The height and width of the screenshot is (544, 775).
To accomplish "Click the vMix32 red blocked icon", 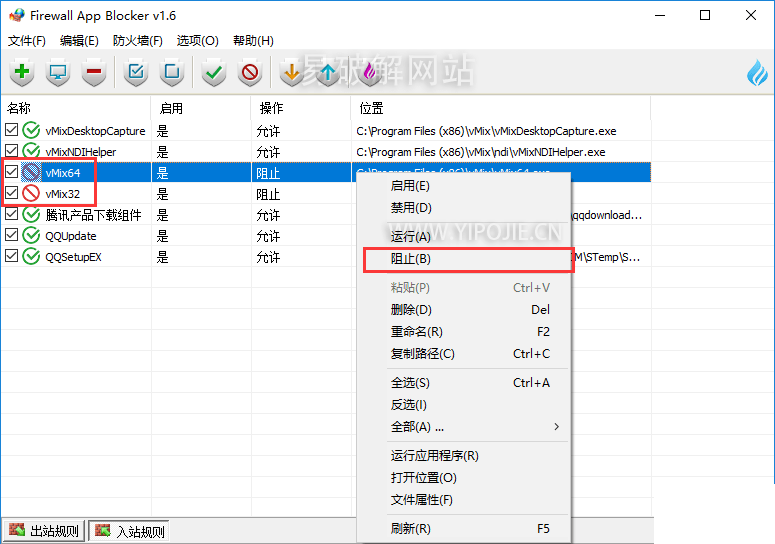I will pyautogui.click(x=32, y=193).
